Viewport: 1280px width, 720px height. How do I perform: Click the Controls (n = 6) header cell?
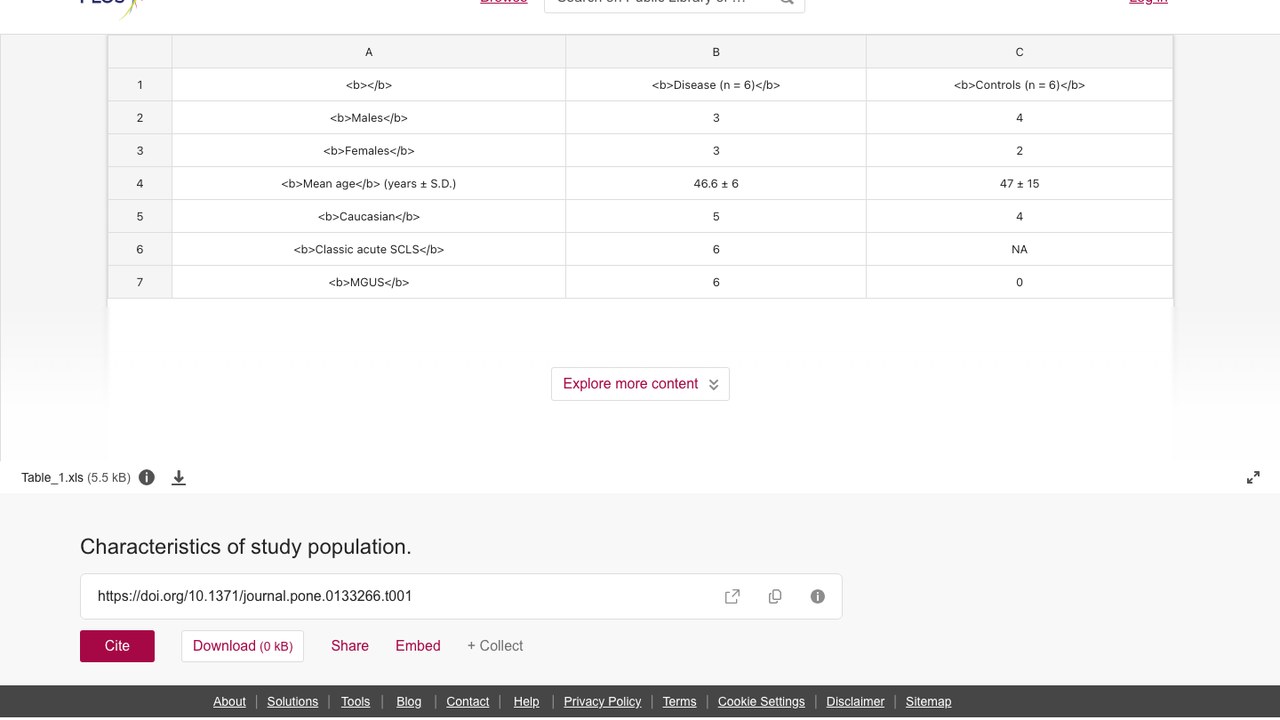point(1019,85)
